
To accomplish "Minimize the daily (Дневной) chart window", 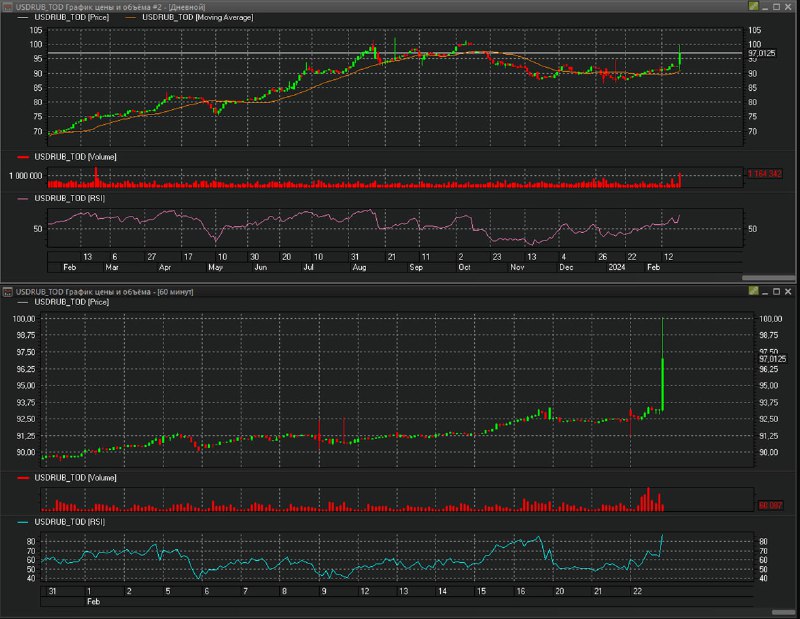I will pos(765,7).
